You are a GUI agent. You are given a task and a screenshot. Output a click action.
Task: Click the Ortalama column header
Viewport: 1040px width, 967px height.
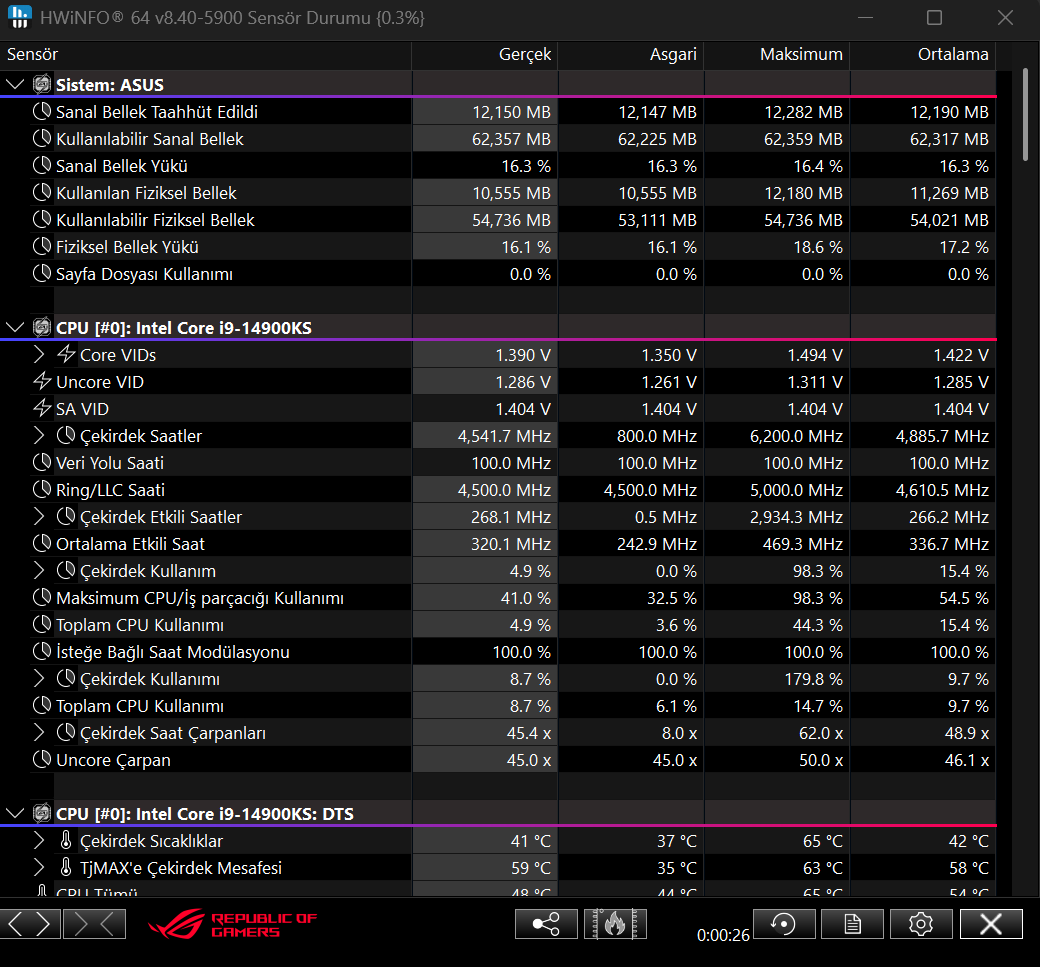point(923,54)
